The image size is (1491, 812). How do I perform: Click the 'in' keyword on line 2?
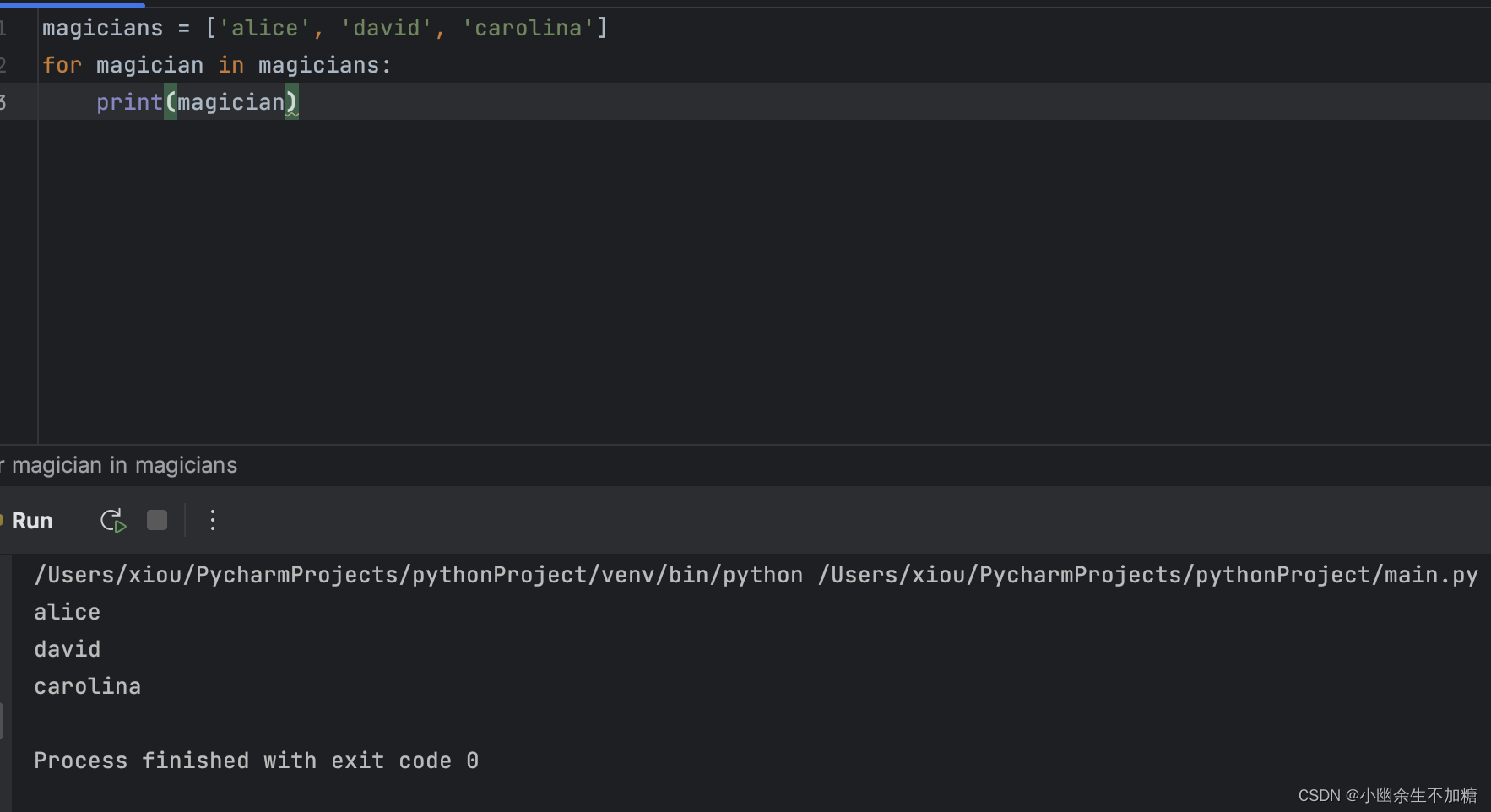tap(230, 65)
